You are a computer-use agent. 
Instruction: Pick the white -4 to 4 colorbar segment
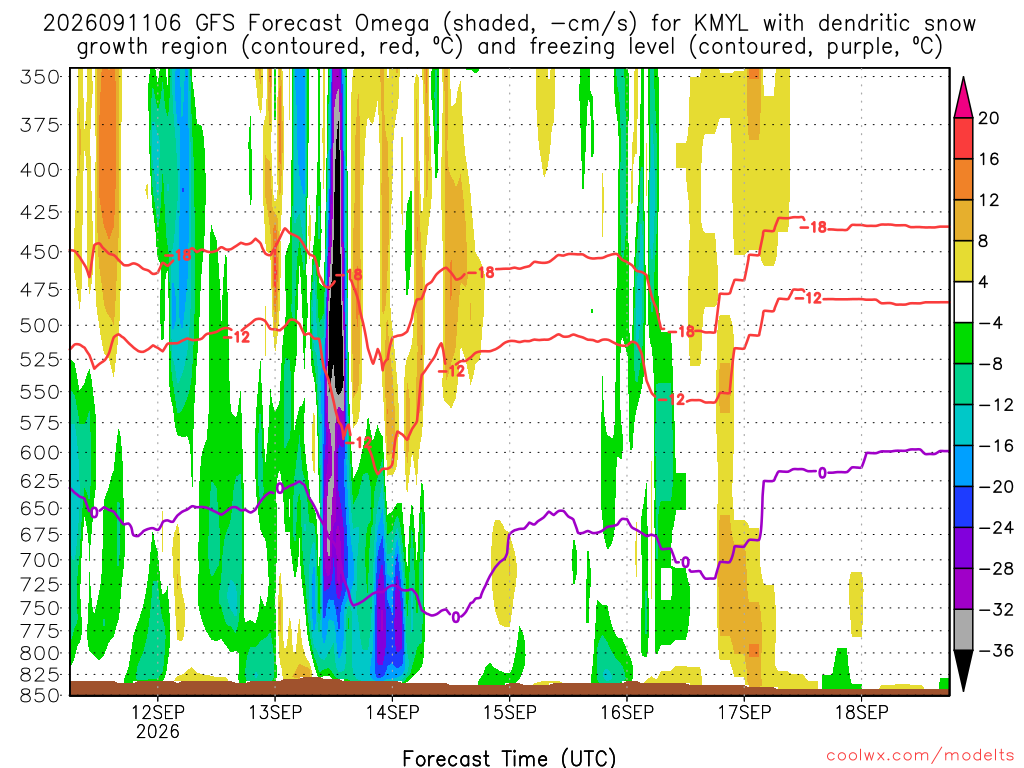click(x=963, y=302)
